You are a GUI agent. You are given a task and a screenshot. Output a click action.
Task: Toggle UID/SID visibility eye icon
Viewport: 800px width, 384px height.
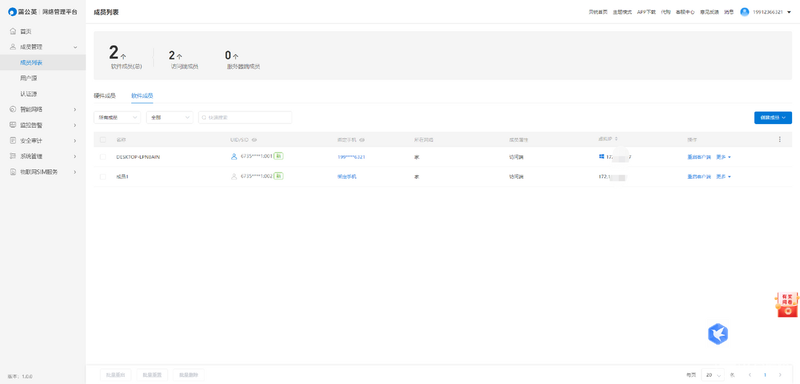[x=254, y=139]
